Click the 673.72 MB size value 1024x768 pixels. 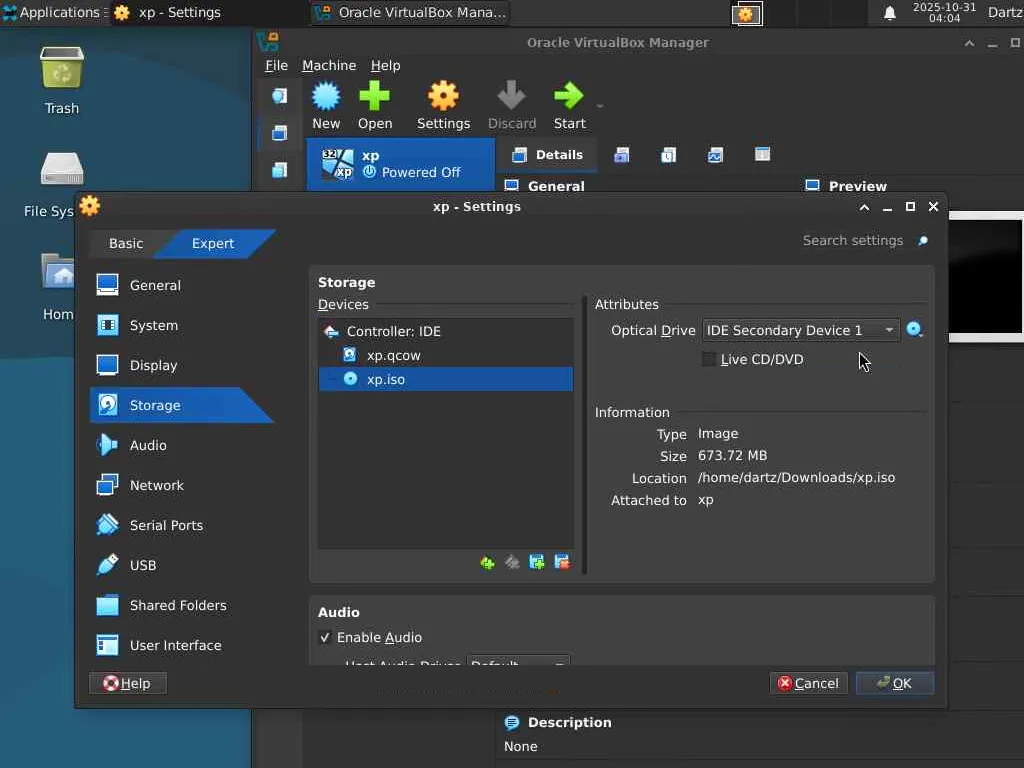[732, 455]
